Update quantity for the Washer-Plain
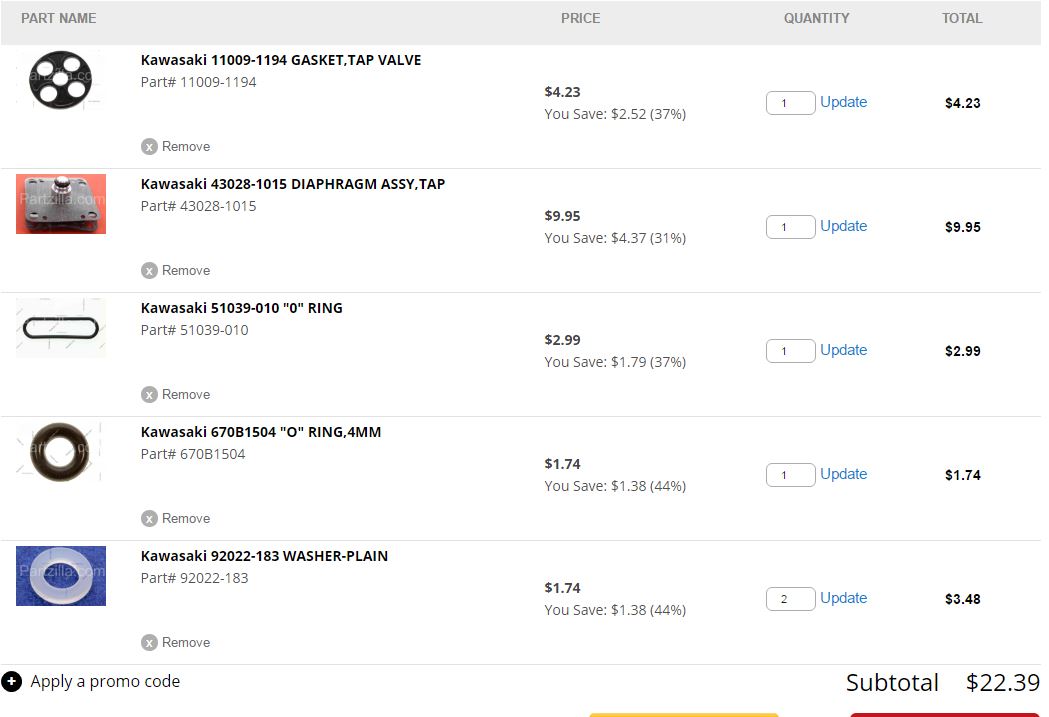1049x717 pixels. coord(843,598)
